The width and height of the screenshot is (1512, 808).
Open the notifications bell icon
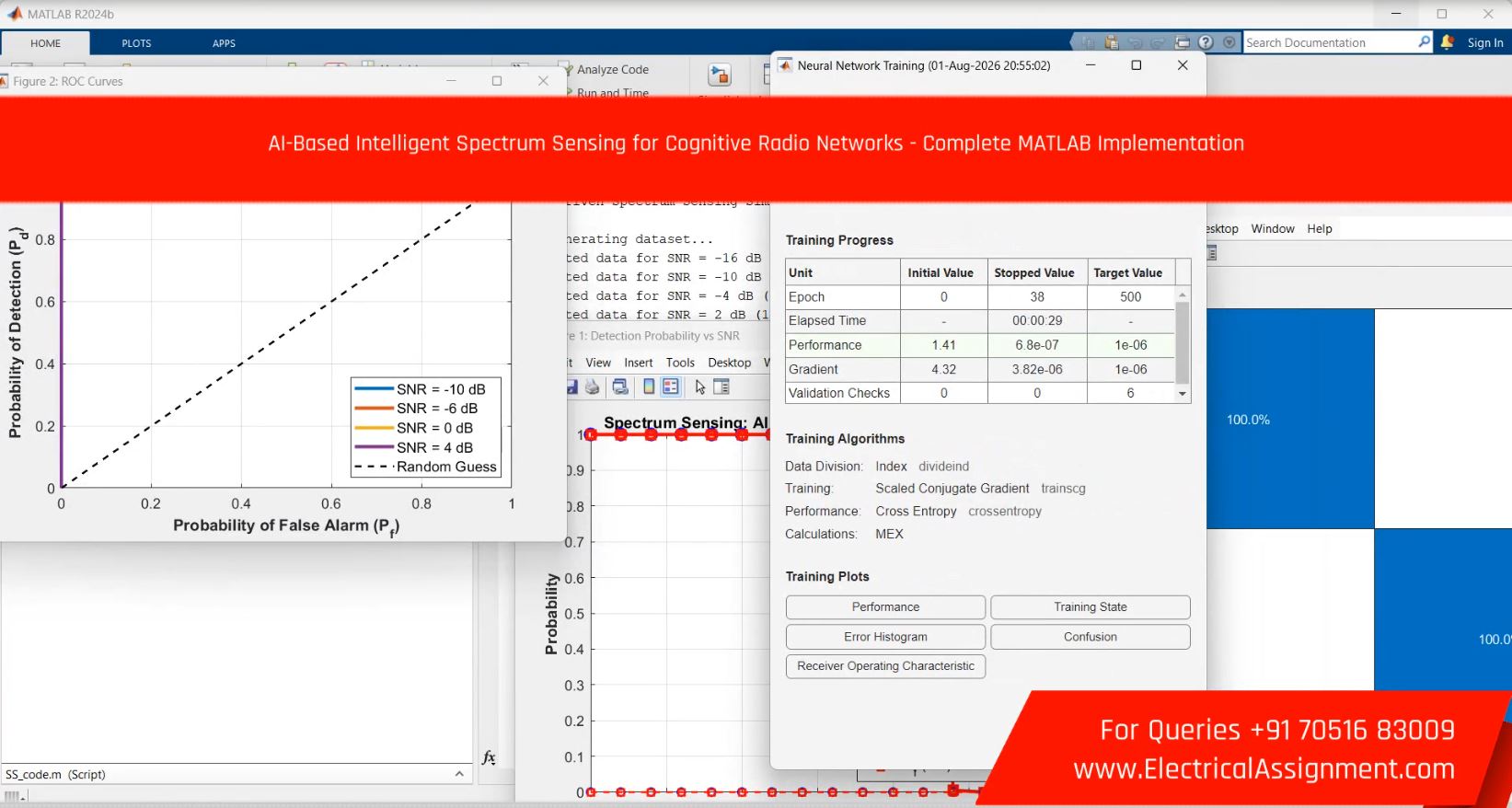tap(1448, 42)
